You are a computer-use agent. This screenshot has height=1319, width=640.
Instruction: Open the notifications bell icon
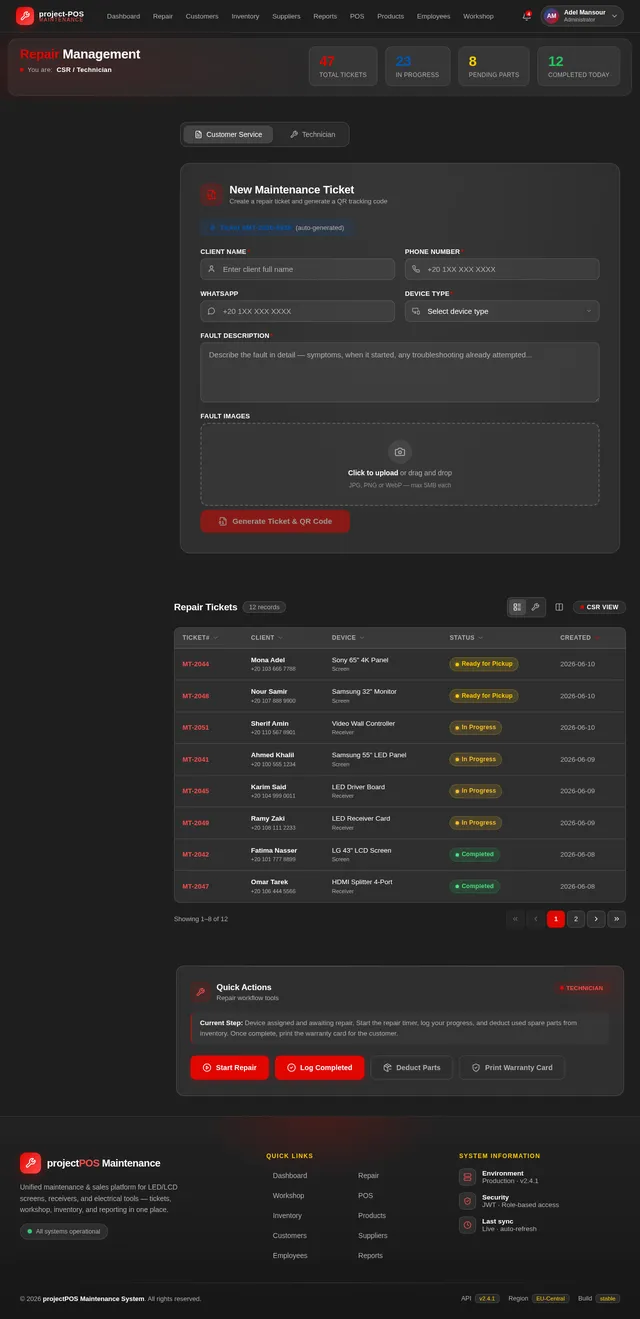(526, 16)
